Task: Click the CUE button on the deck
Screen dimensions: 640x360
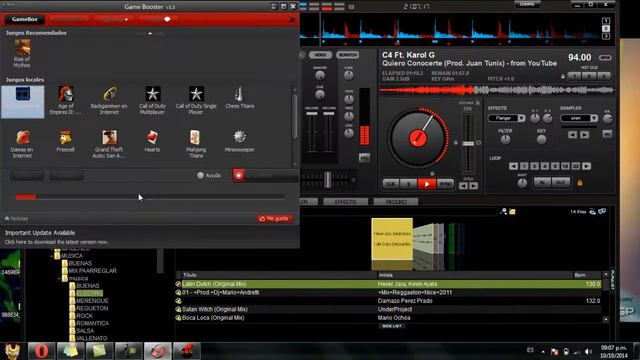Action: coord(391,184)
